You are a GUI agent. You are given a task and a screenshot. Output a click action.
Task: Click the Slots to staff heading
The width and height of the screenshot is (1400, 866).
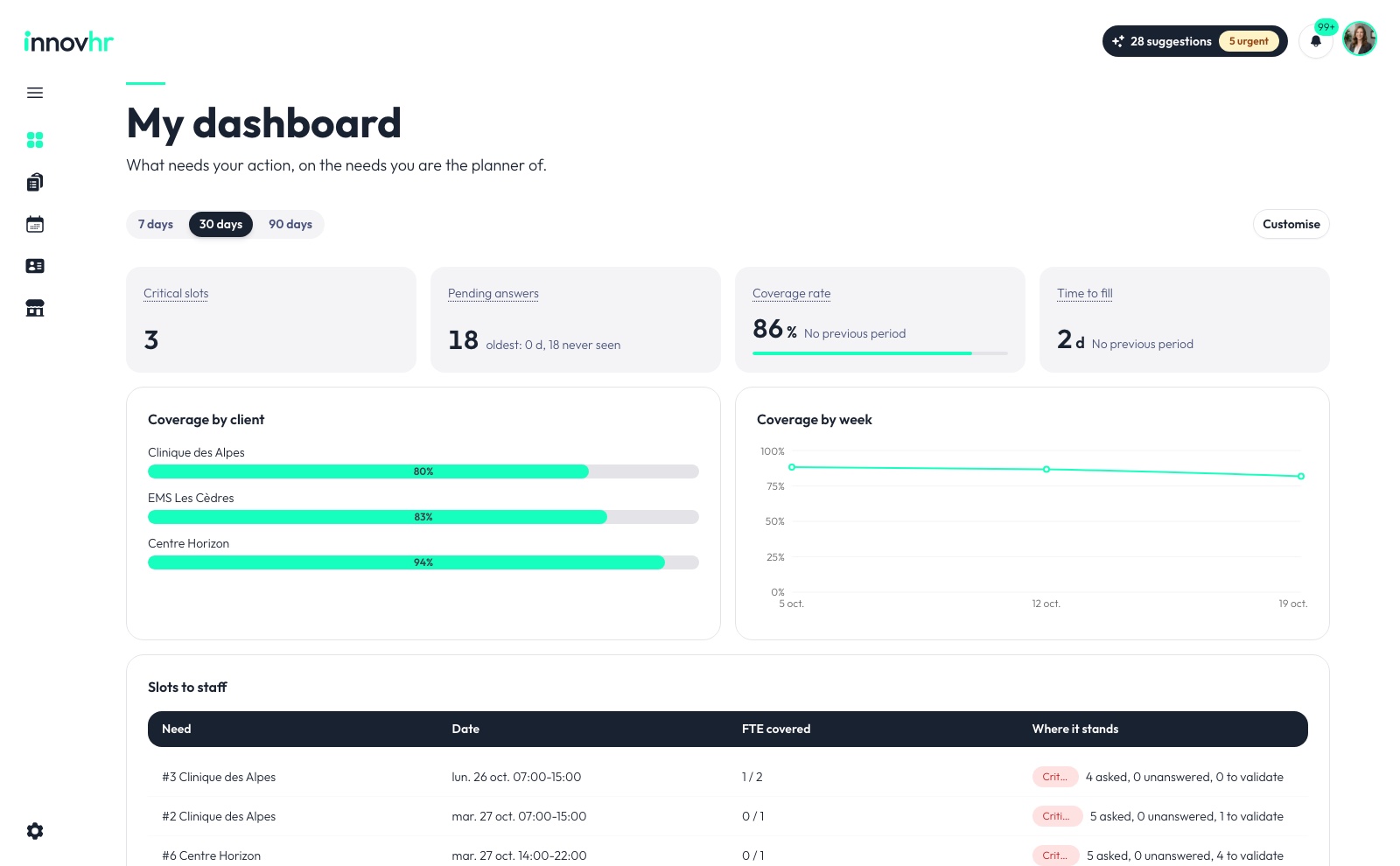coord(187,688)
